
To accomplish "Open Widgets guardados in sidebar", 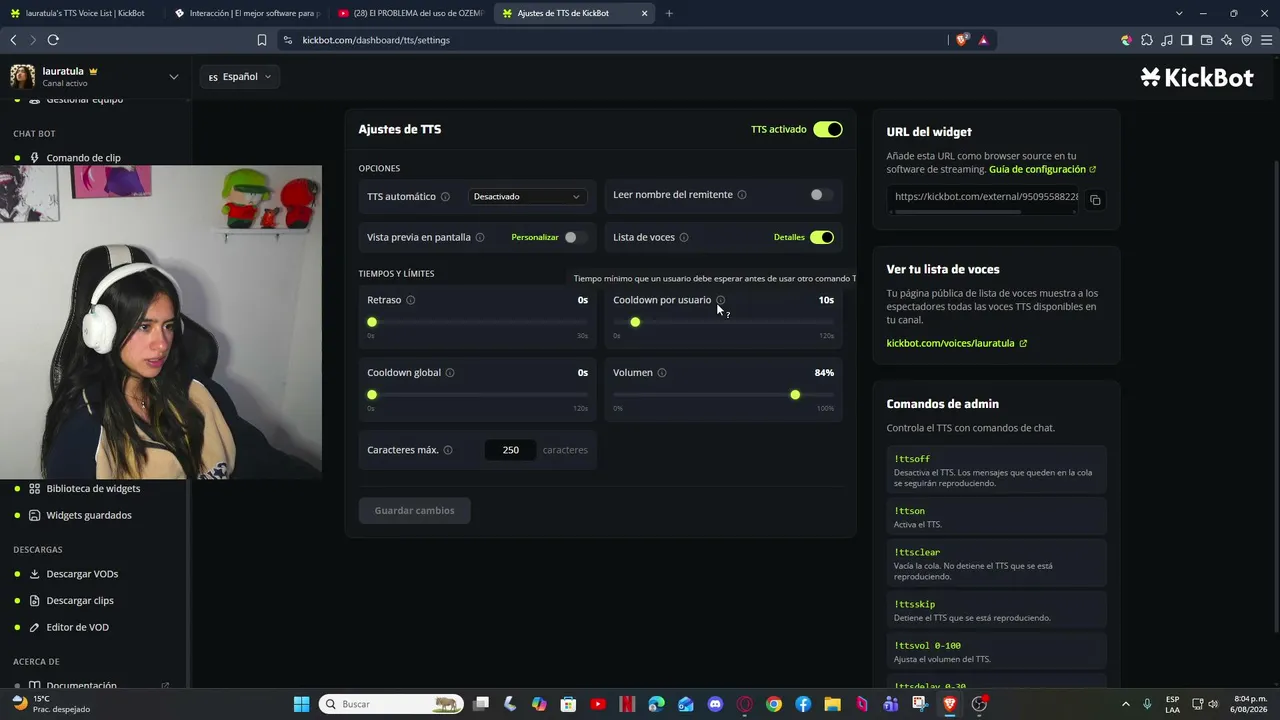I will pyautogui.click(x=89, y=515).
